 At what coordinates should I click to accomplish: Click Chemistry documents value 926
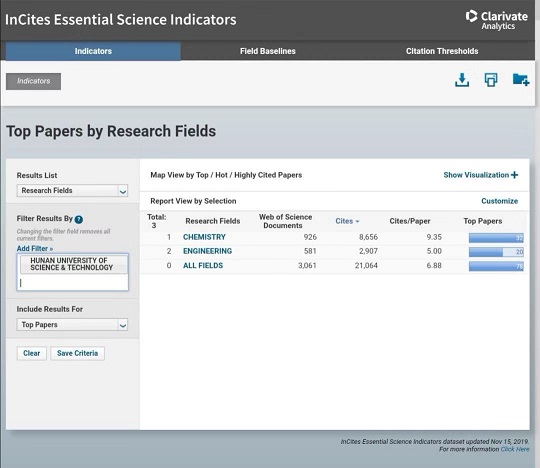coord(310,237)
